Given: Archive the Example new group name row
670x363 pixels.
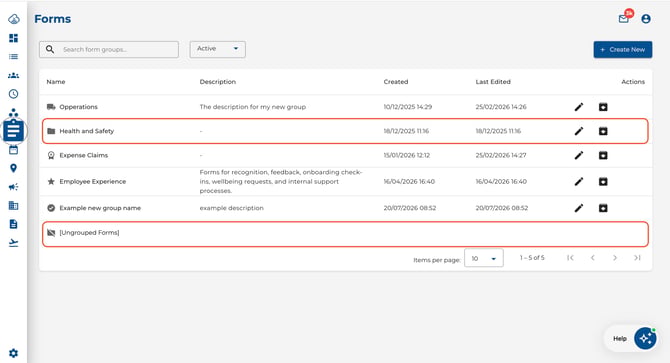Looking at the screenshot, I should tap(603, 208).
